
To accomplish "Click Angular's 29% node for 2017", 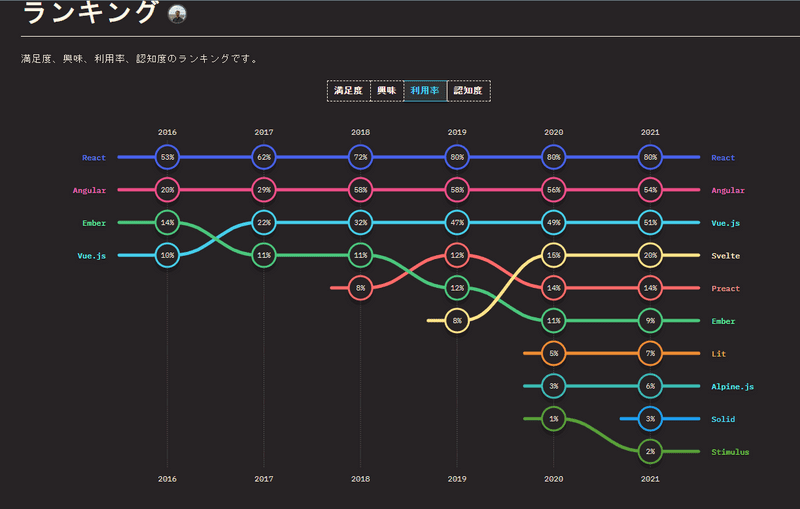I will point(264,190).
